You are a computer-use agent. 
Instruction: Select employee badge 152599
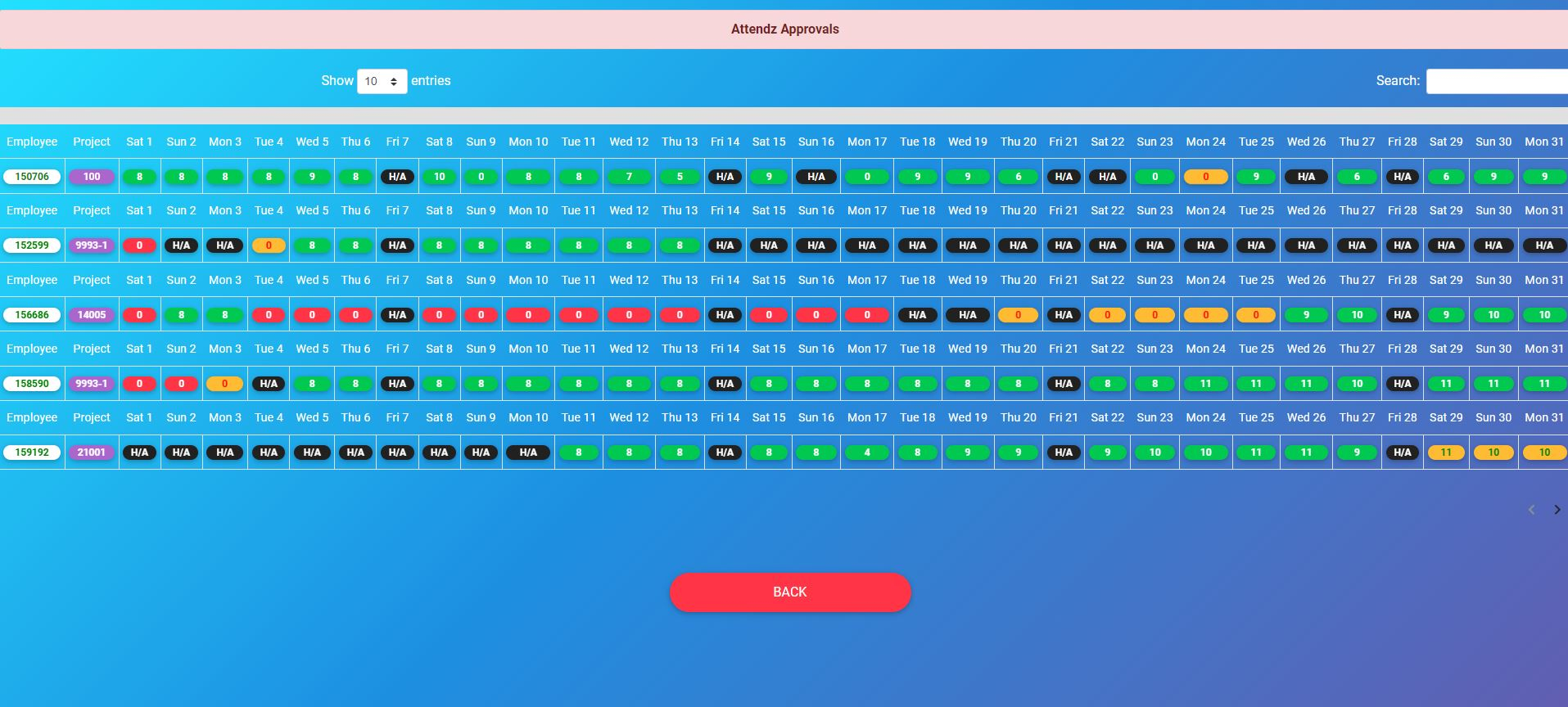[32, 245]
